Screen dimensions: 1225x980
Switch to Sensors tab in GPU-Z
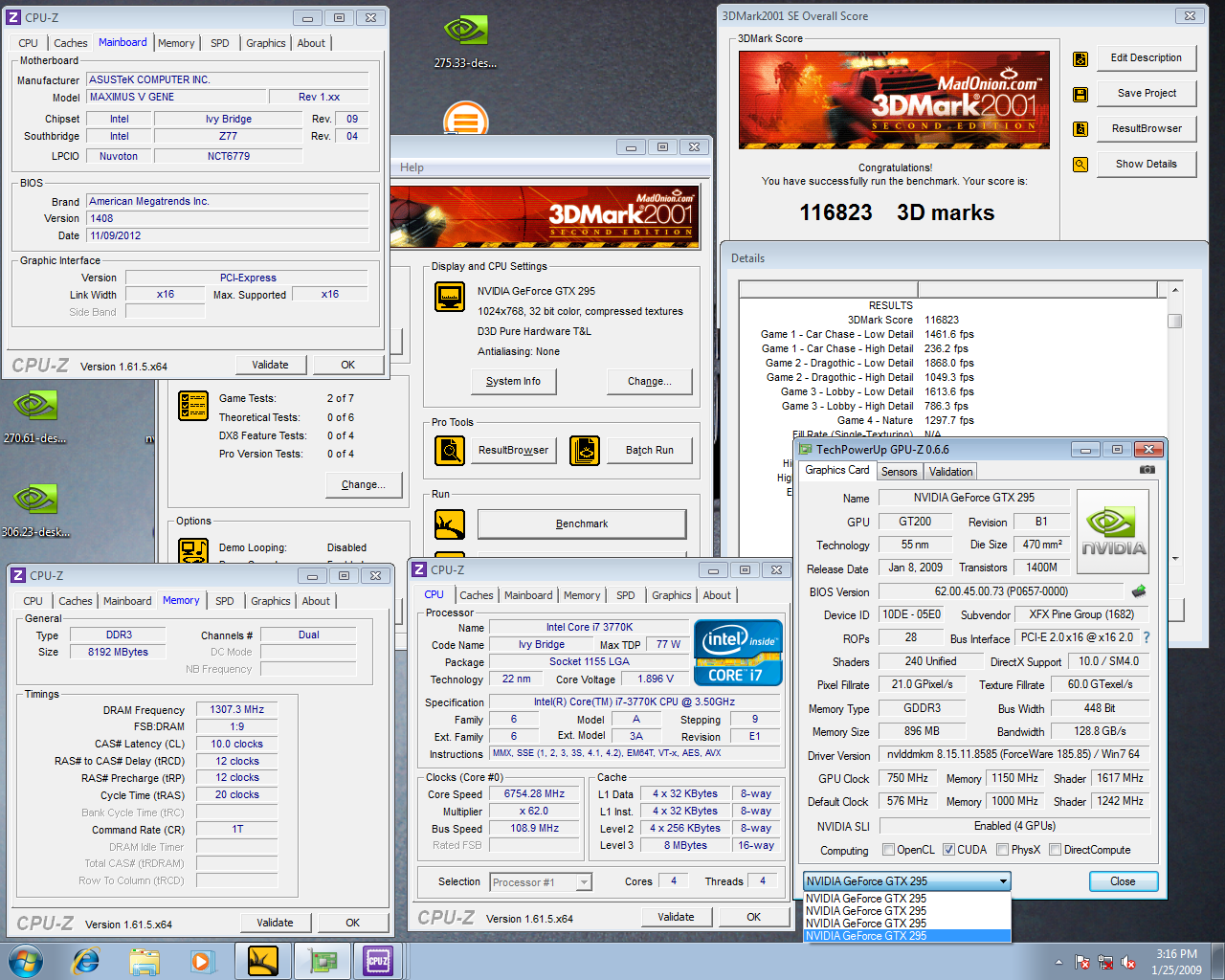tap(899, 472)
